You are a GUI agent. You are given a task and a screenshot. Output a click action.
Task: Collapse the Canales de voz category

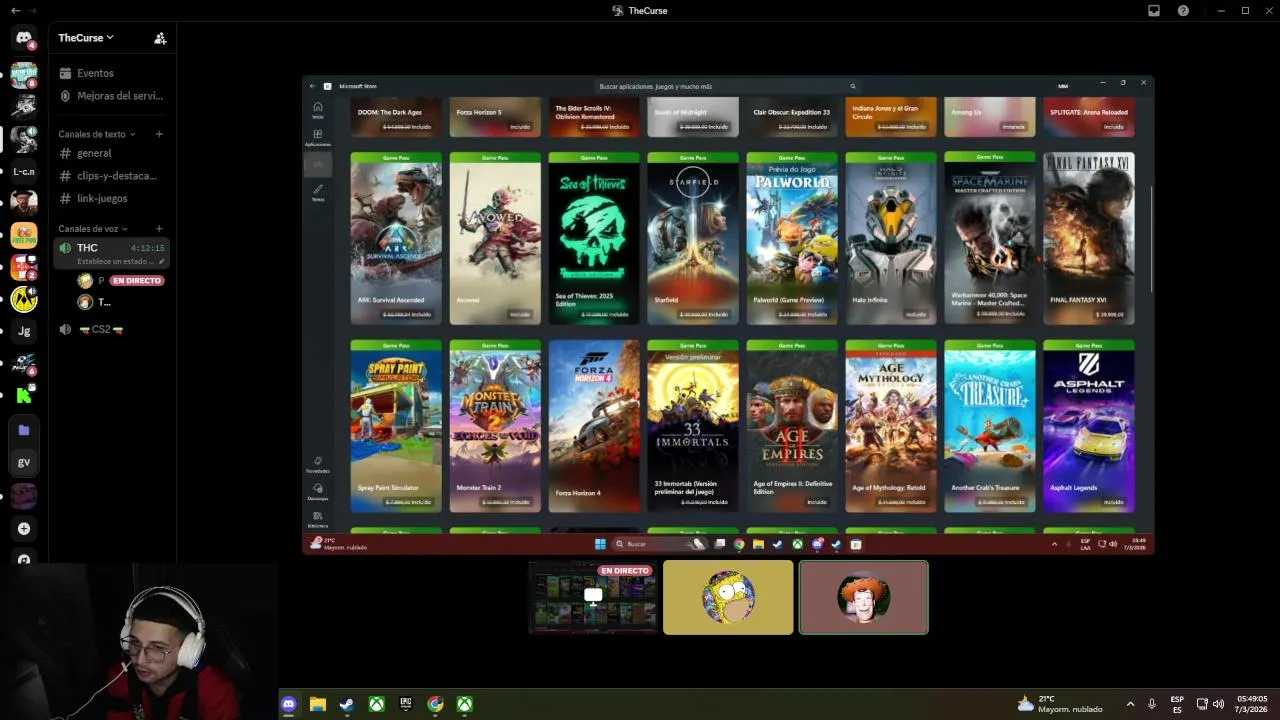[x=92, y=229]
